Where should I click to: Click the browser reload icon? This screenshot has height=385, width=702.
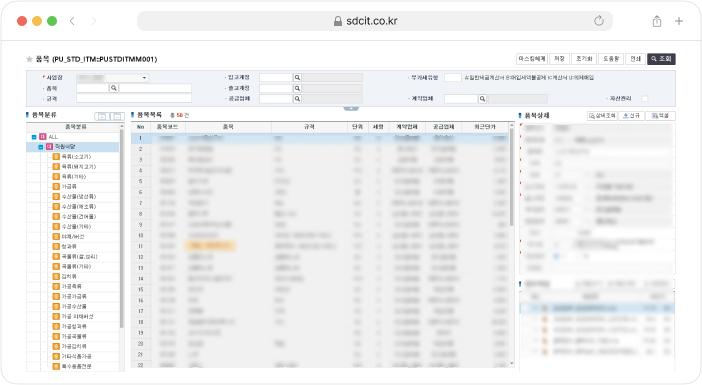599,21
